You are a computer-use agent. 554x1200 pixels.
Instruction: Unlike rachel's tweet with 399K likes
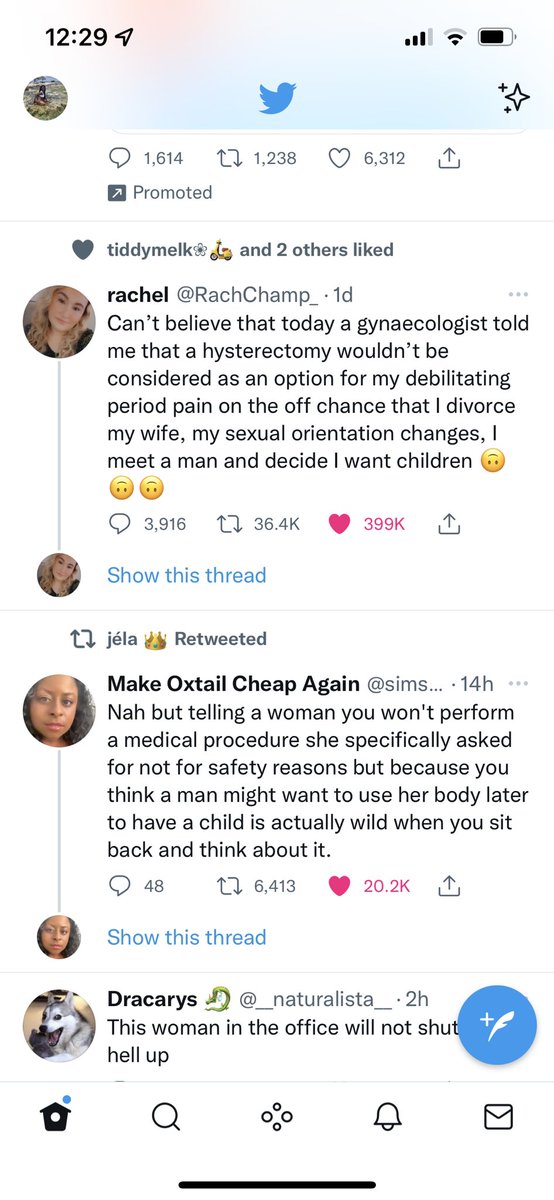(340, 523)
